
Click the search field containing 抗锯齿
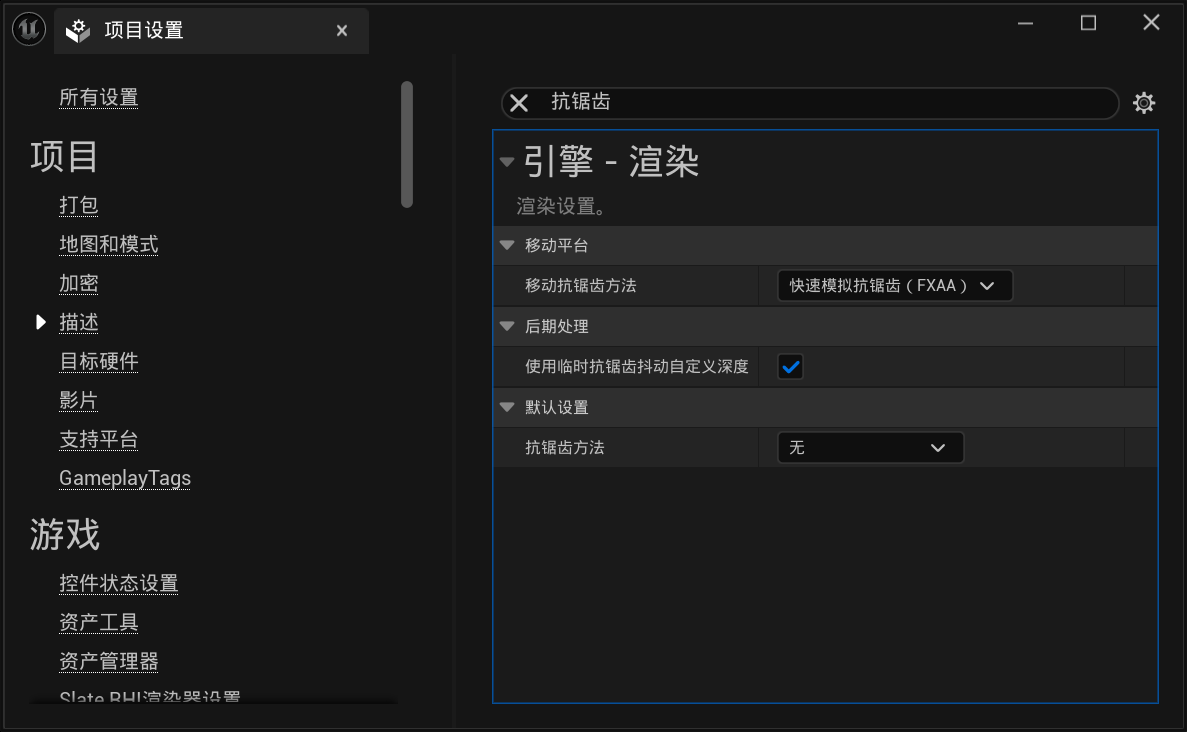coord(810,103)
